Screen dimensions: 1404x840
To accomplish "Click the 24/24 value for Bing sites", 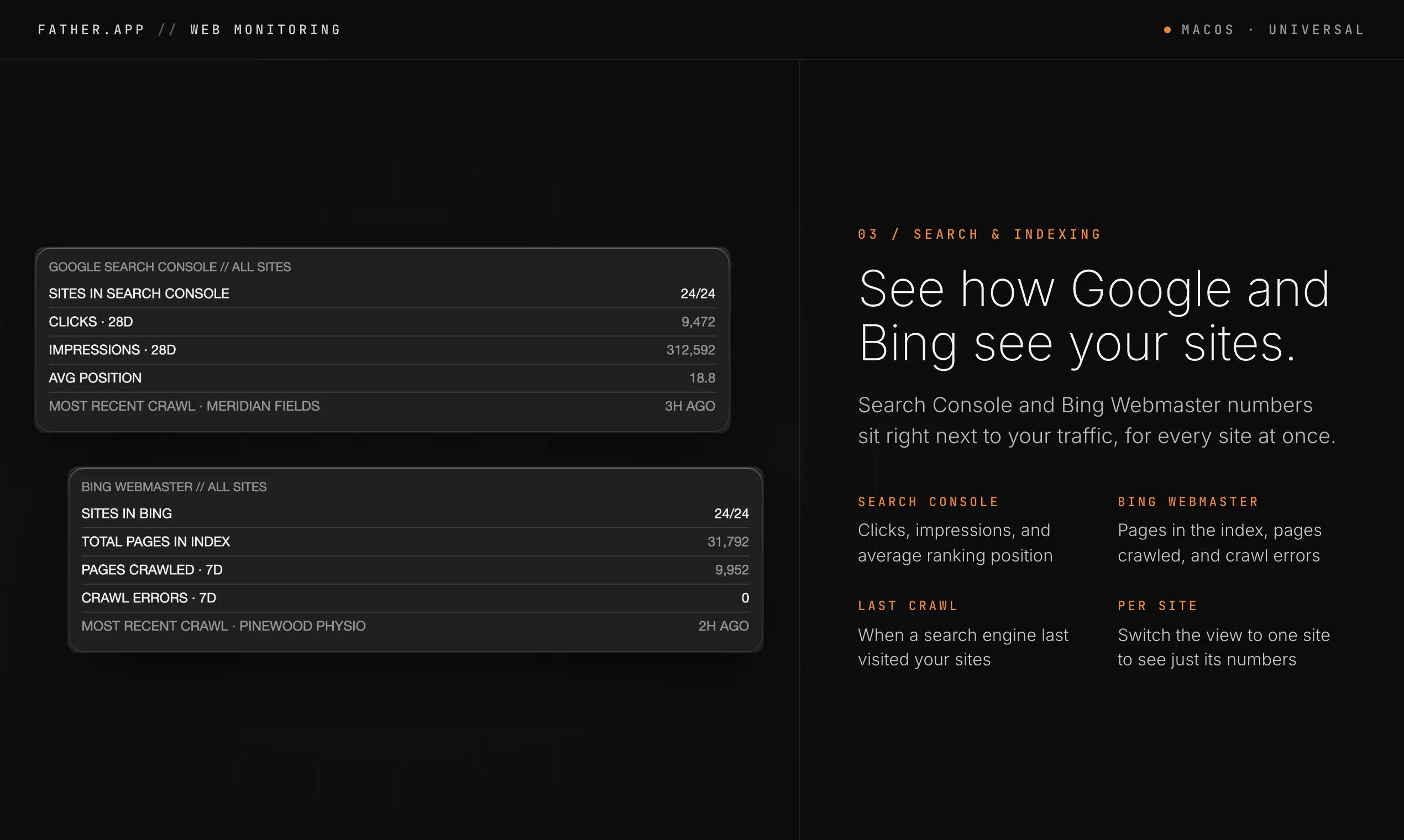I will coord(731,513).
